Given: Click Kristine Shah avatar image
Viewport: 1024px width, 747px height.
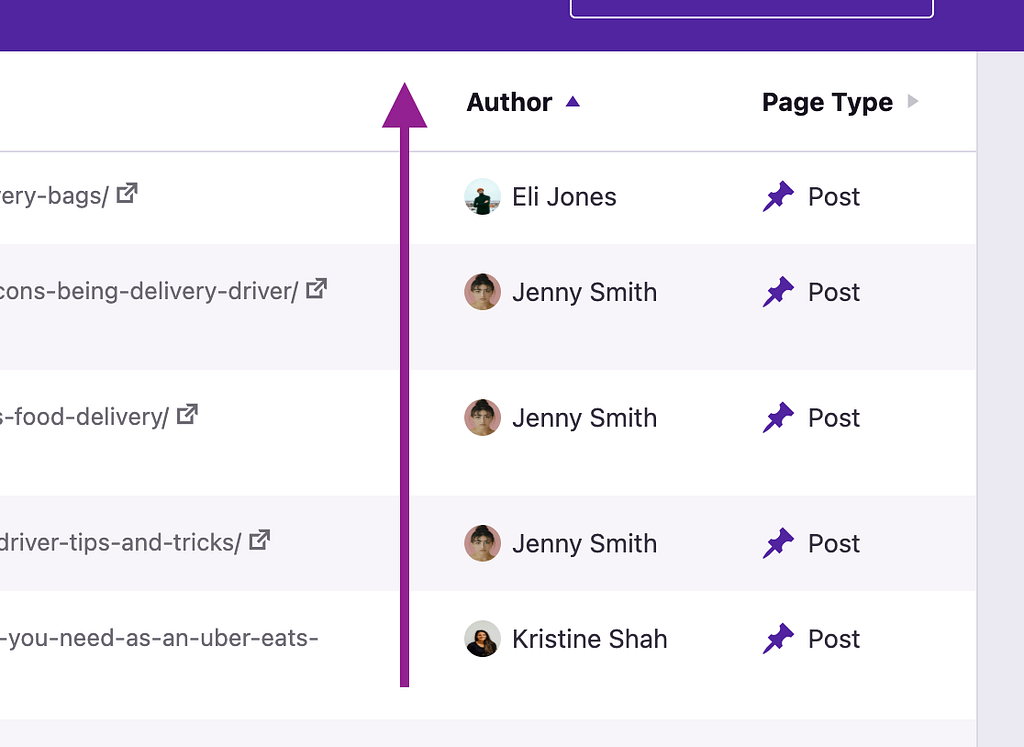Looking at the screenshot, I should [x=483, y=639].
